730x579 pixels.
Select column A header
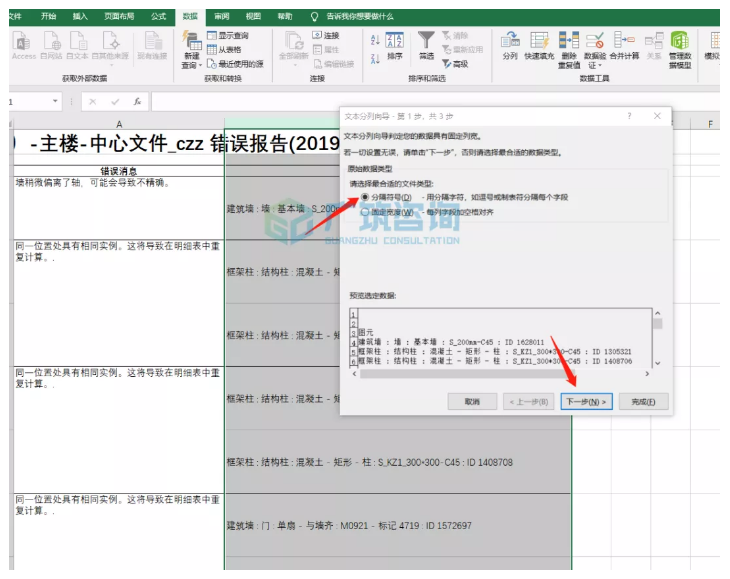pyautogui.click(x=119, y=124)
